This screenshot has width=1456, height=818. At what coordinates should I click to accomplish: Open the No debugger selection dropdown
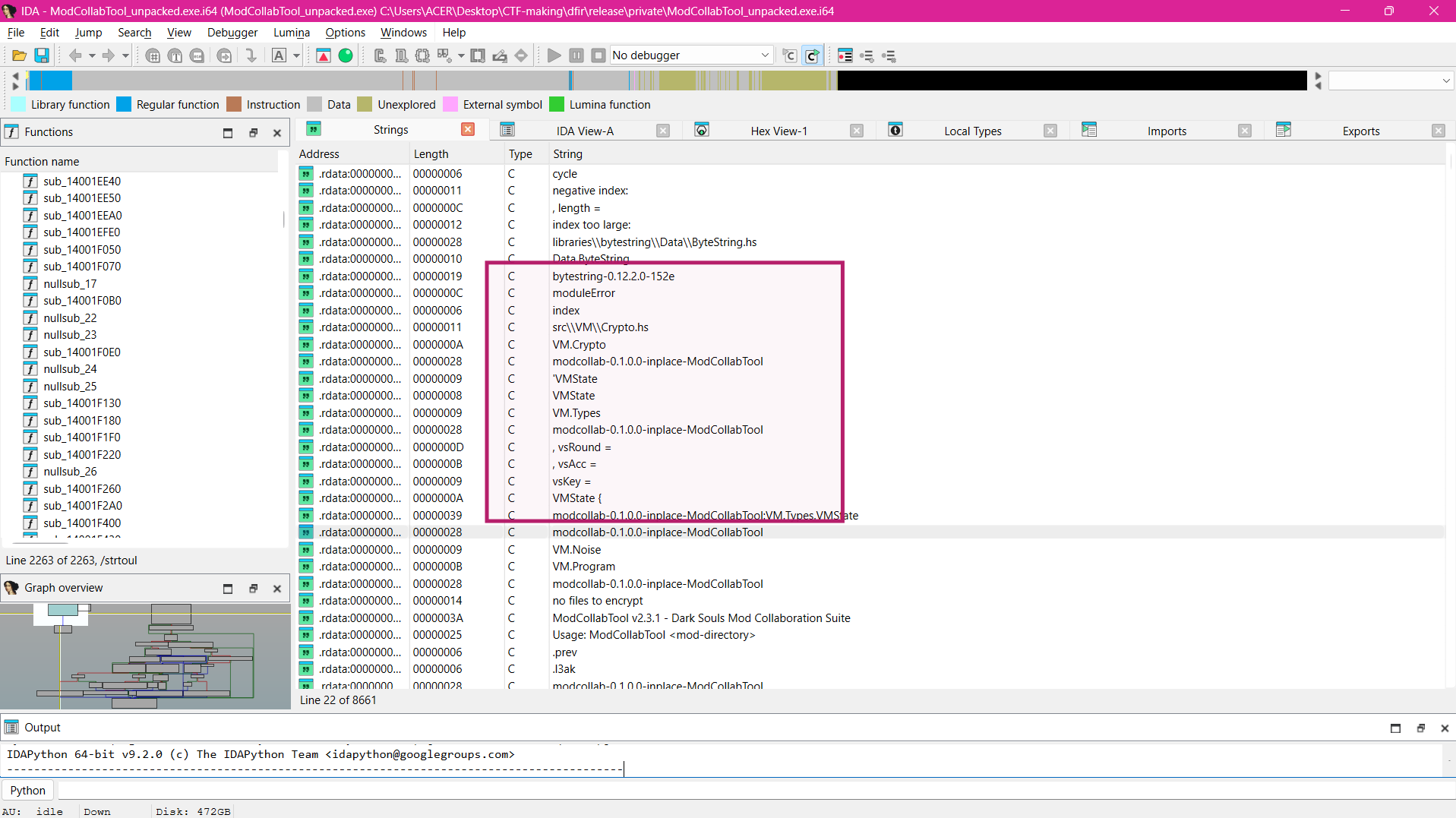pos(691,55)
